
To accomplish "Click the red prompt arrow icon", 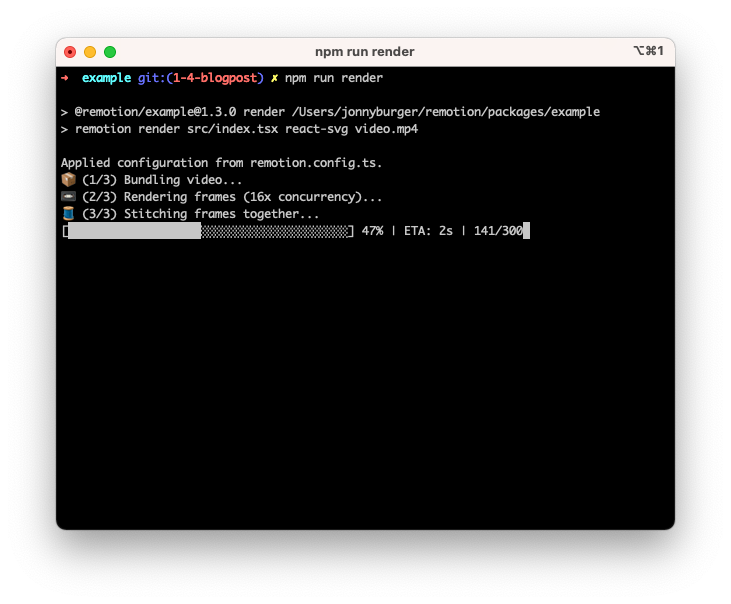I will [x=65, y=78].
